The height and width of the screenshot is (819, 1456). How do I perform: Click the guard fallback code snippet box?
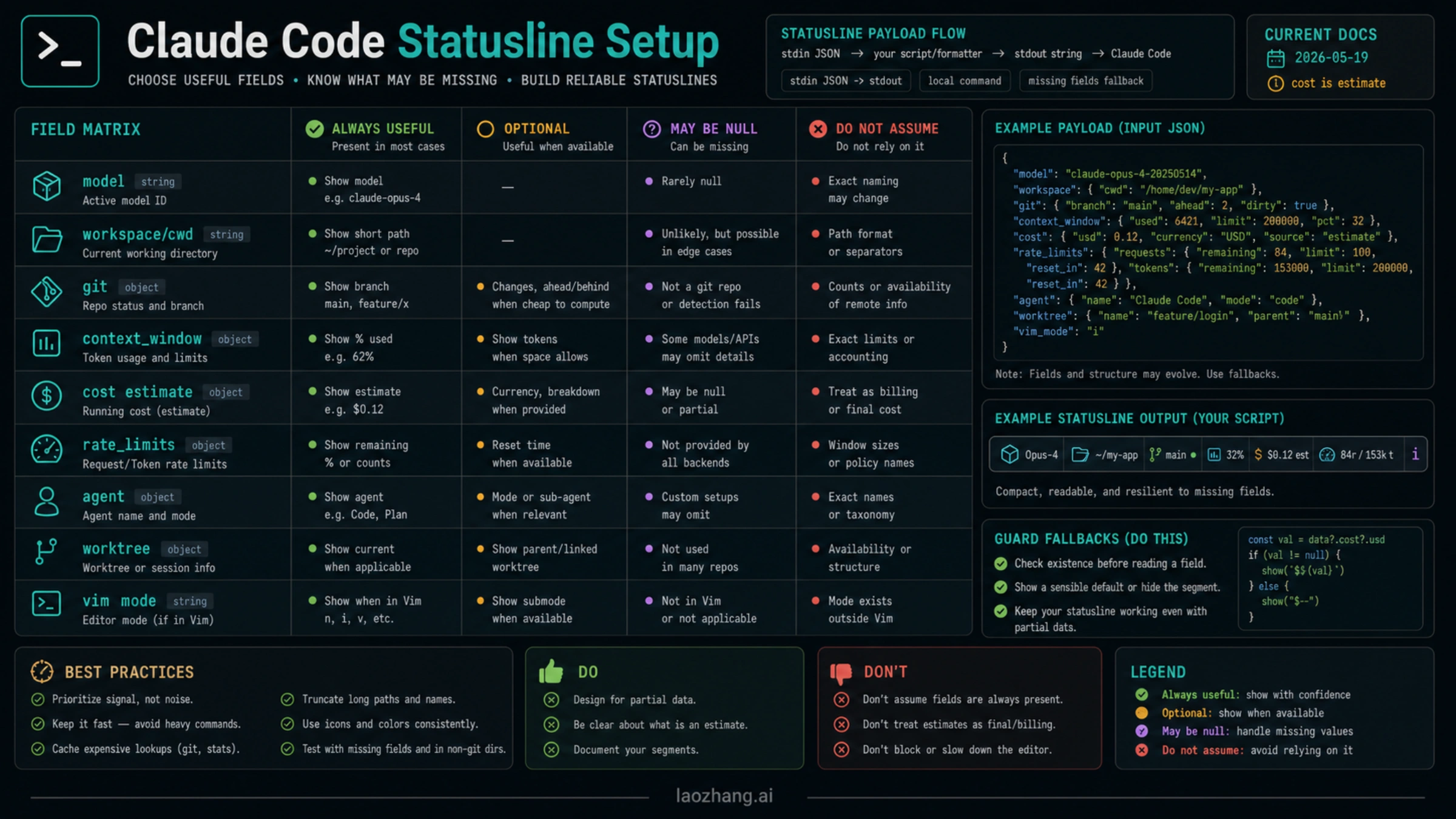[1330, 578]
